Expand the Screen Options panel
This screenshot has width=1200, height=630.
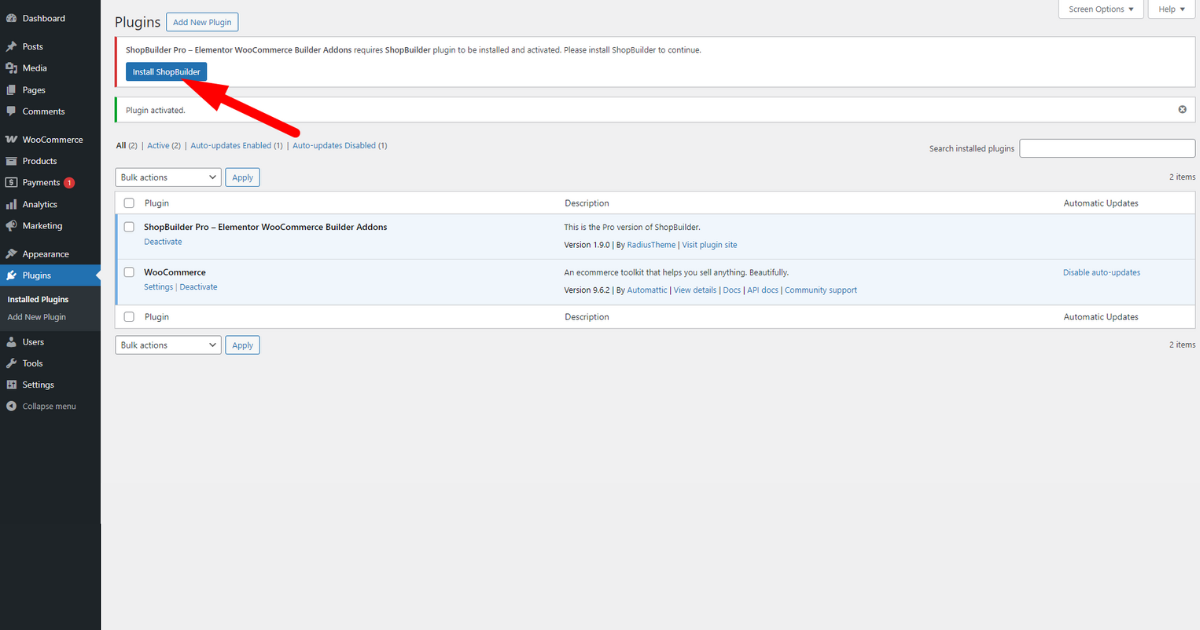(1101, 9)
